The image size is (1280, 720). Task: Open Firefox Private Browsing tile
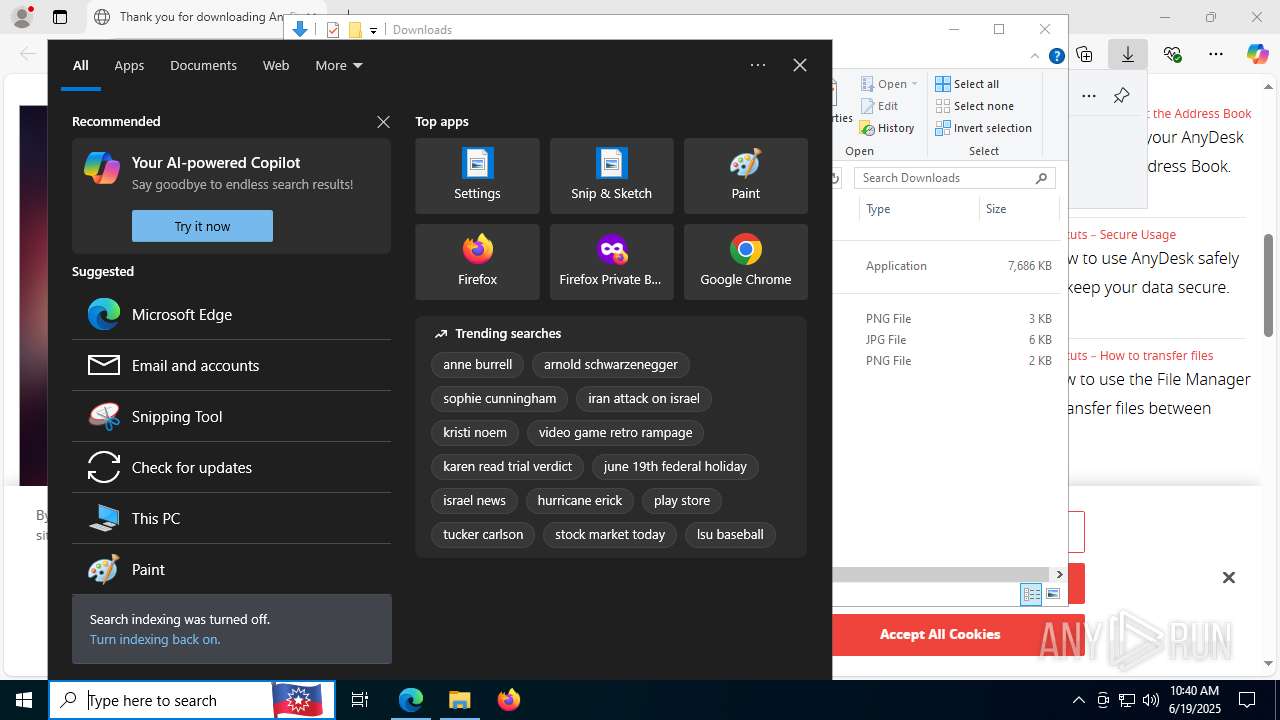point(611,262)
